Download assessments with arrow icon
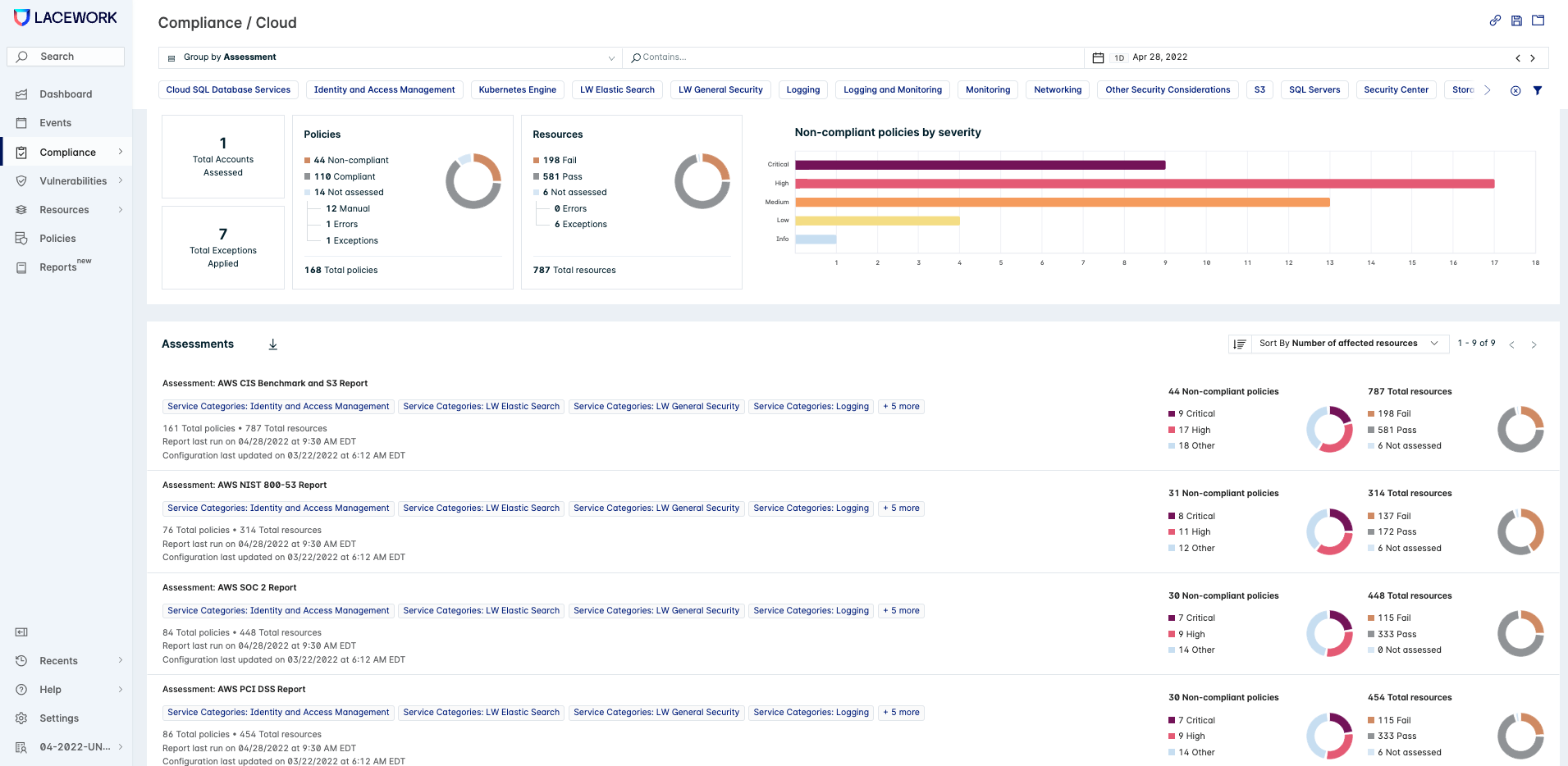The height and width of the screenshot is (766, 1568). click(273, 344)
